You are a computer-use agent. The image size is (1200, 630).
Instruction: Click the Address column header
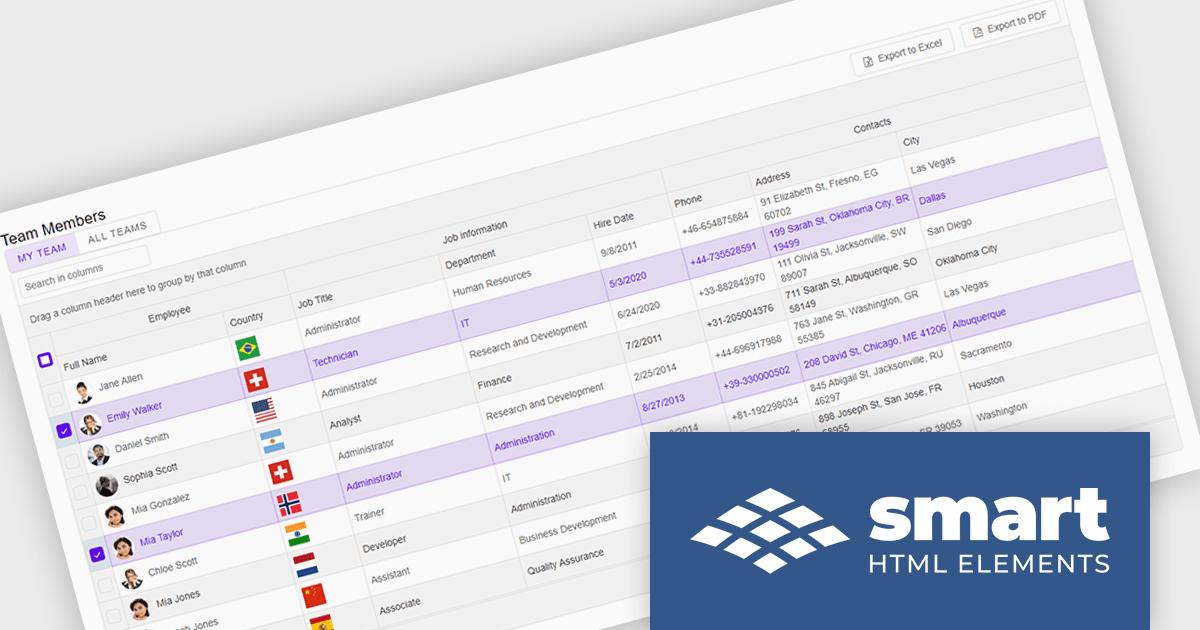(x=772, y=177)
